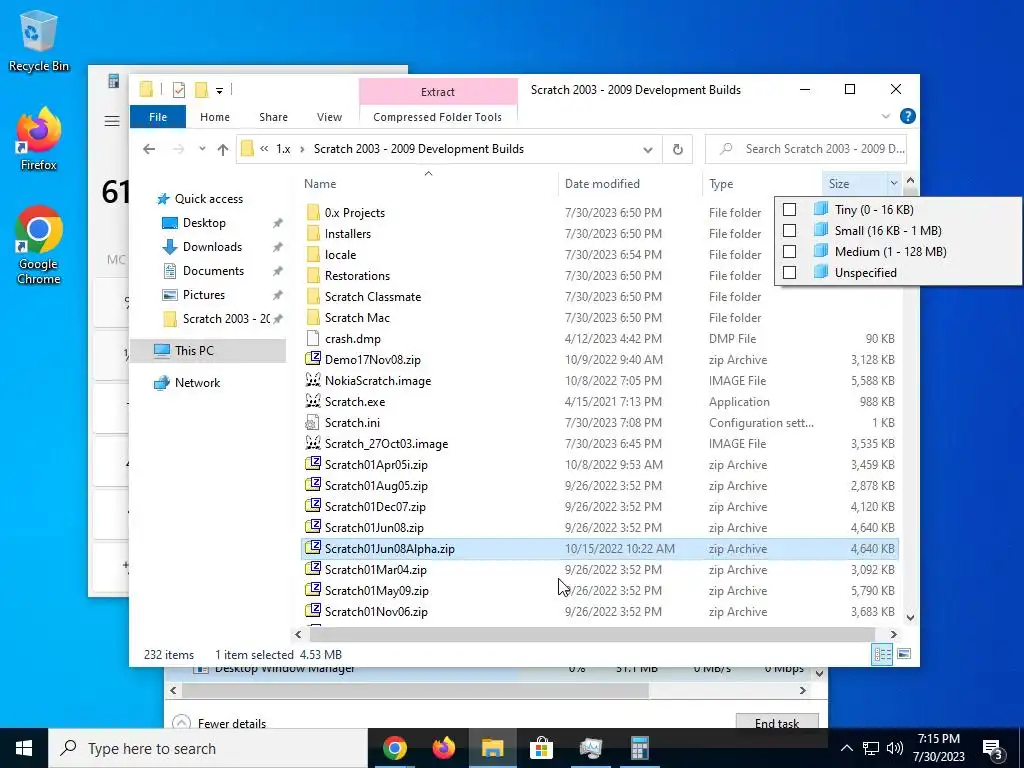Screen dimensions: 1024x768
Task: Open the Explorer help question-mark icon
Action: pyautogui.click(x=907, y=116)
